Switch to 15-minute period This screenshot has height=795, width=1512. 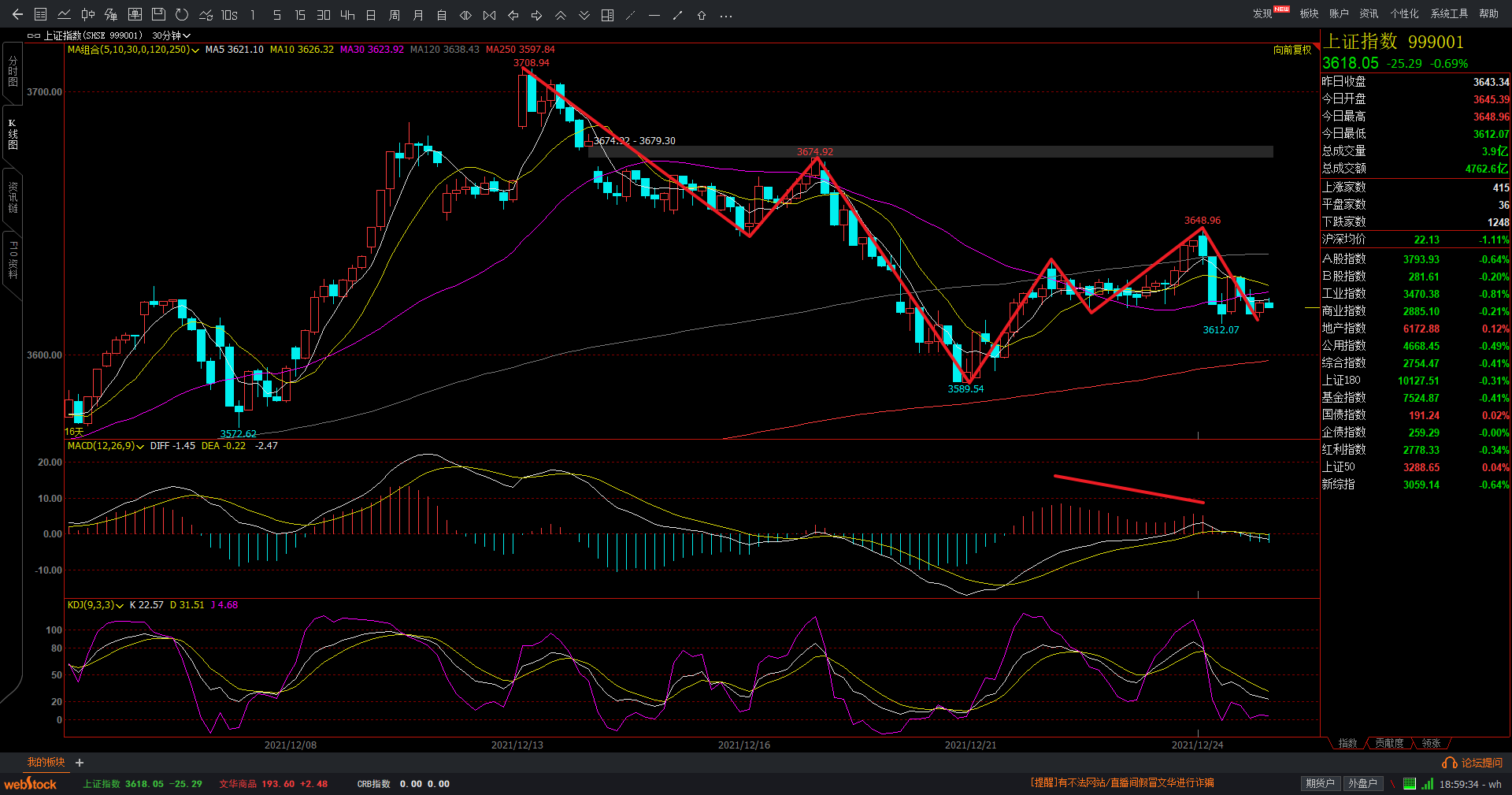(x=300, y=15)
